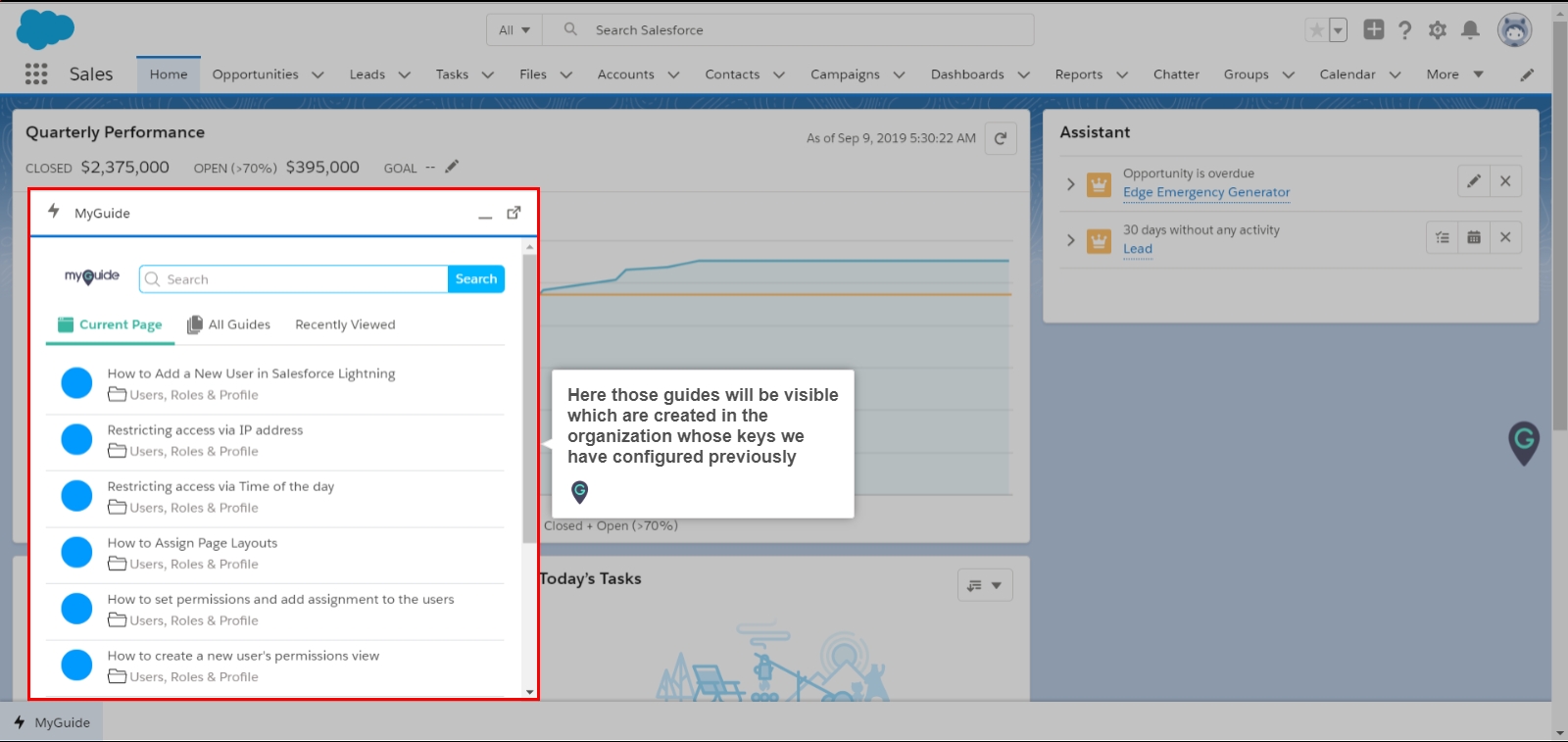Open the Calendar tab

click(x=1347, y=74)
